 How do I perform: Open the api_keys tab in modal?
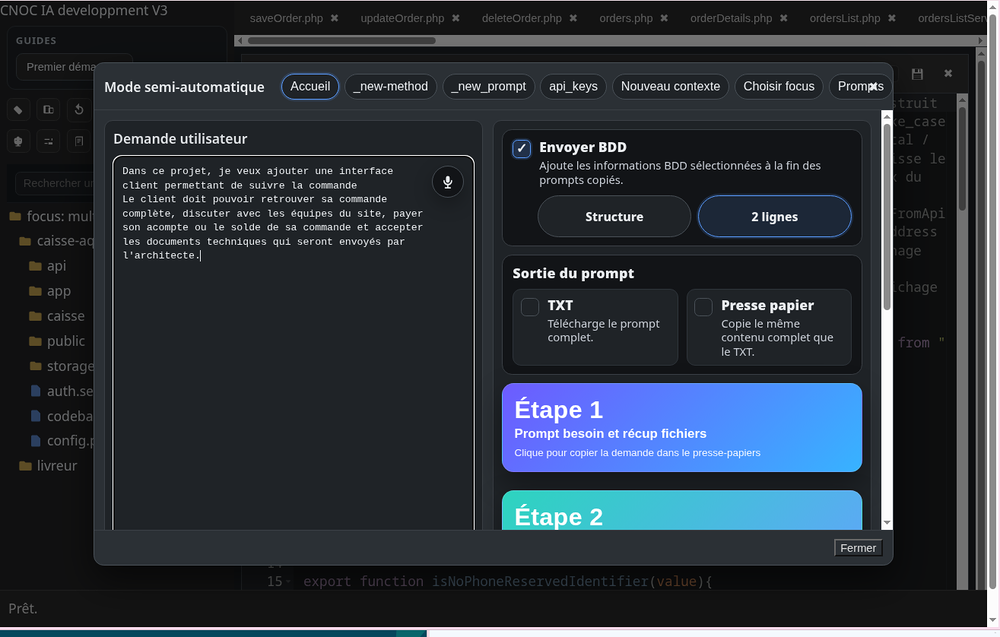(x=573, y=87)
